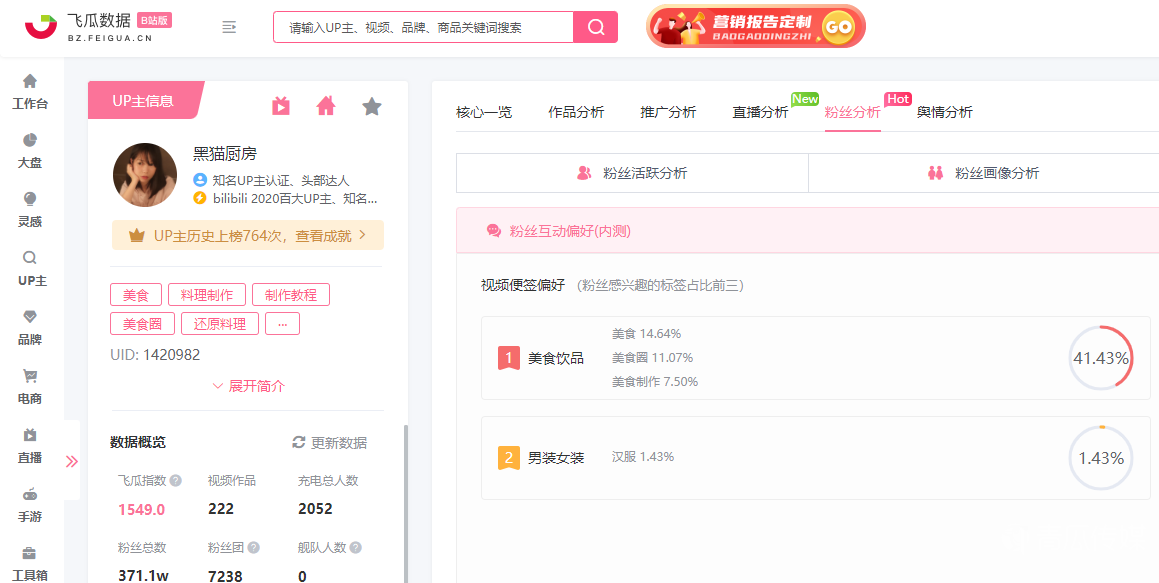Expand the sidebar with double arrow
This screenshot has width=1159, height=583.
(x=72, y=461)
